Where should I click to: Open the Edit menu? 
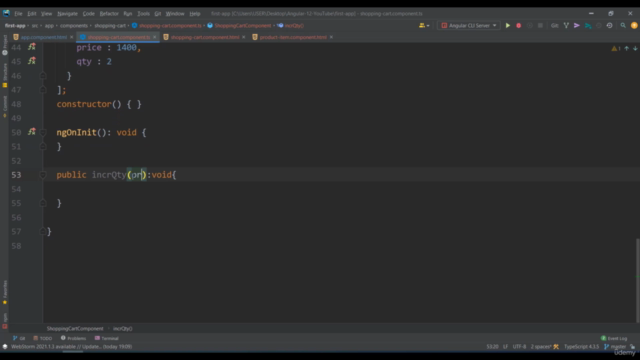point(31,13)
